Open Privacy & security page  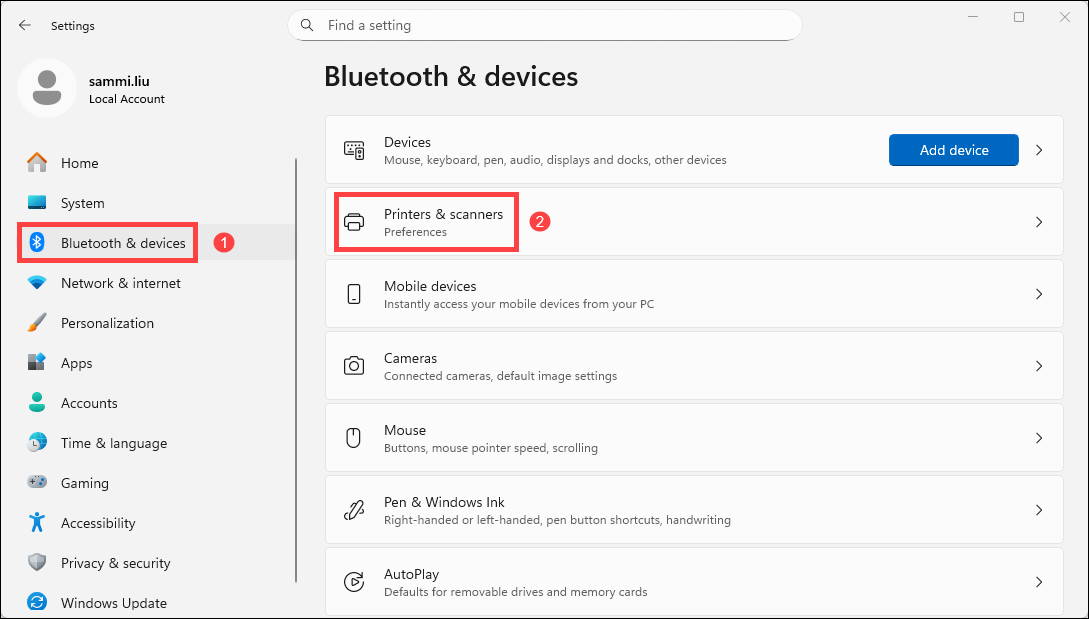(115, 563)
